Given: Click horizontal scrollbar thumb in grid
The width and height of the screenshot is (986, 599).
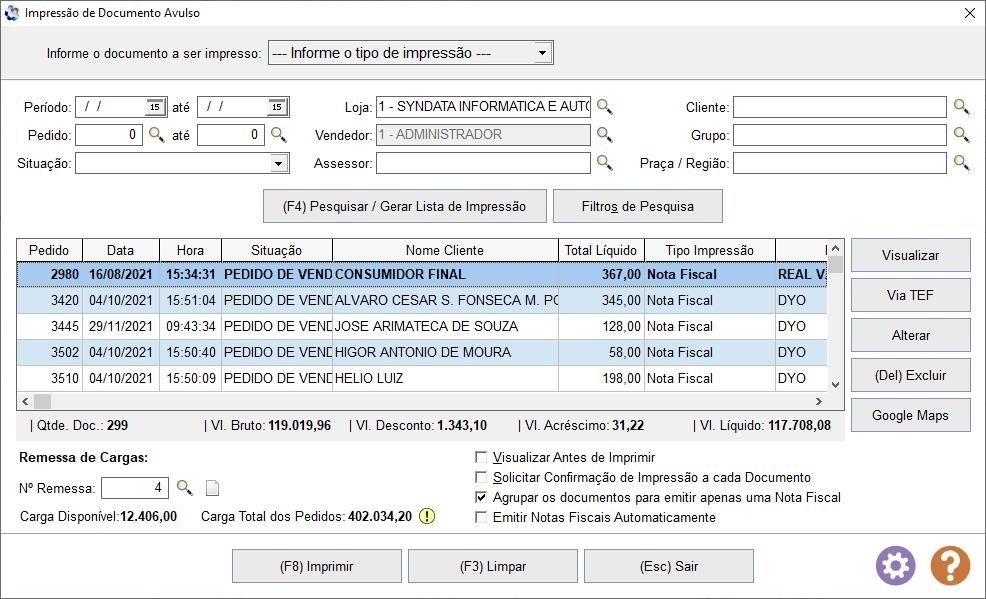Looking at the screenshot, I should [42, 401].
